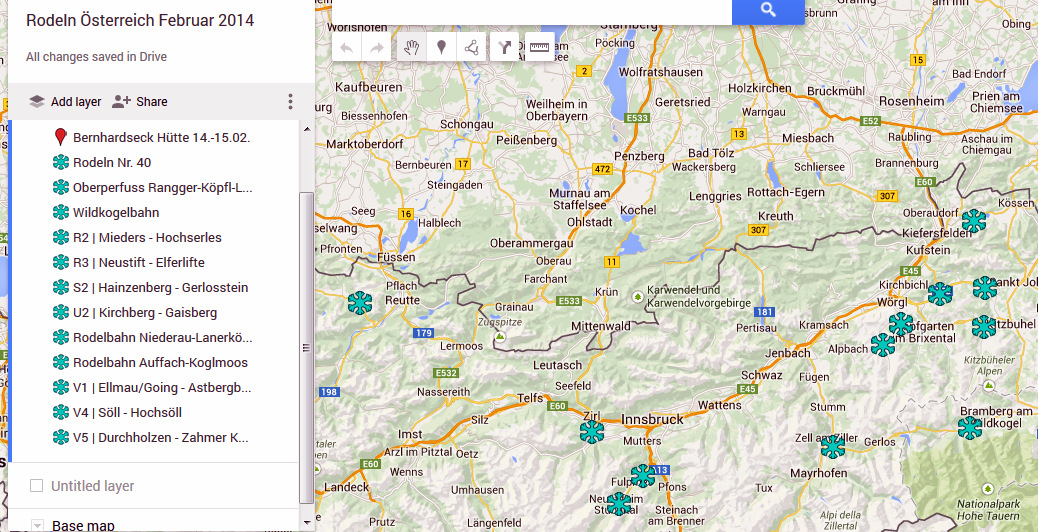
Task: Click the undo arrow tool
Action: pos(347,47)
